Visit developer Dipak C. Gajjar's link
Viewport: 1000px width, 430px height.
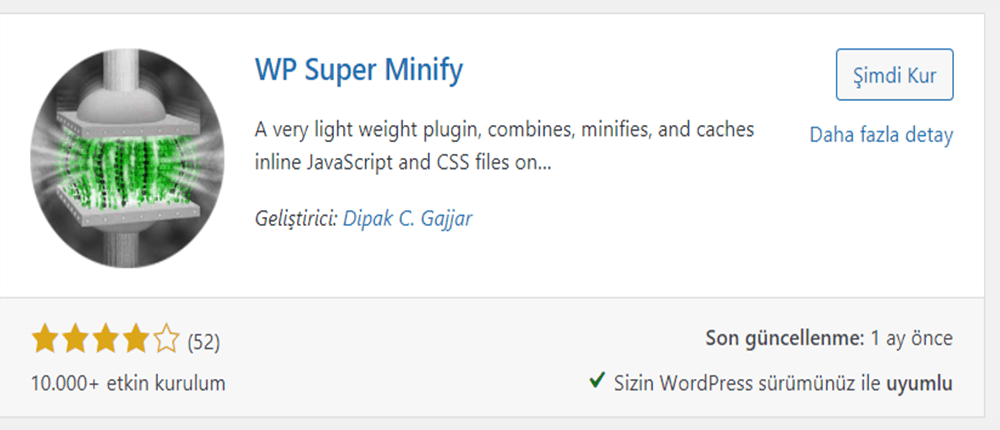(408, 219)
